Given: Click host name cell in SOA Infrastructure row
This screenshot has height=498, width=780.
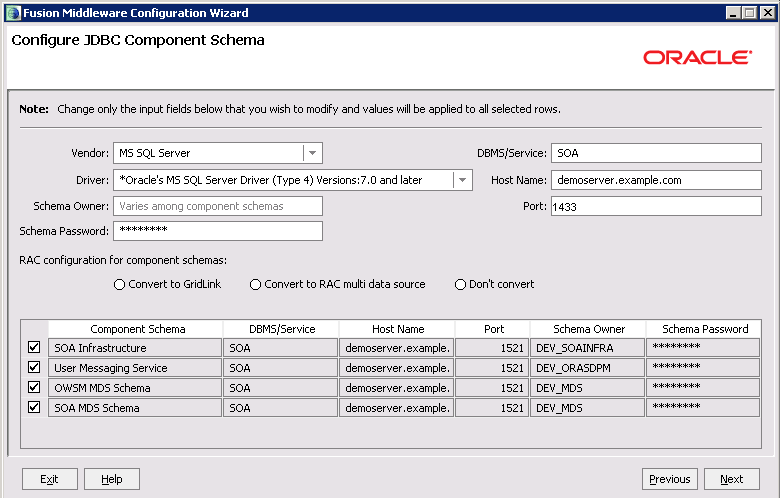Looking at the screenshot, I should [396, 348].
